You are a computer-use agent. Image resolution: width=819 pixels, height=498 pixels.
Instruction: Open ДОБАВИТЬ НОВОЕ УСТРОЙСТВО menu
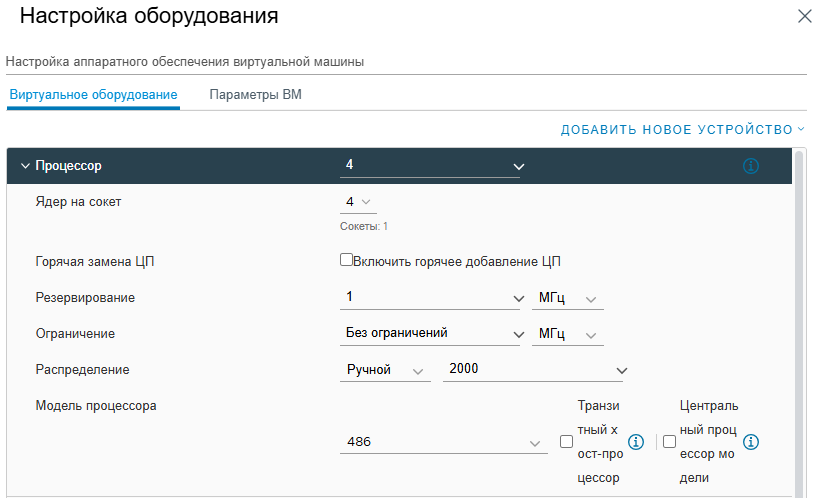683,130
